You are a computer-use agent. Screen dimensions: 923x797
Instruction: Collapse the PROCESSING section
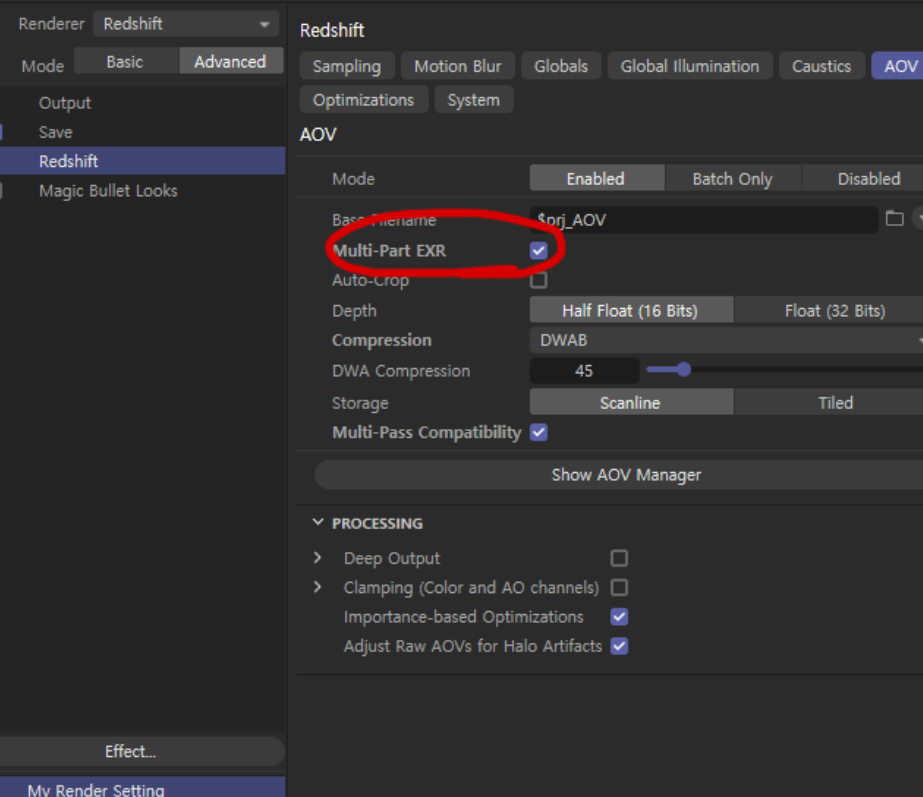(x=318, y=523)
